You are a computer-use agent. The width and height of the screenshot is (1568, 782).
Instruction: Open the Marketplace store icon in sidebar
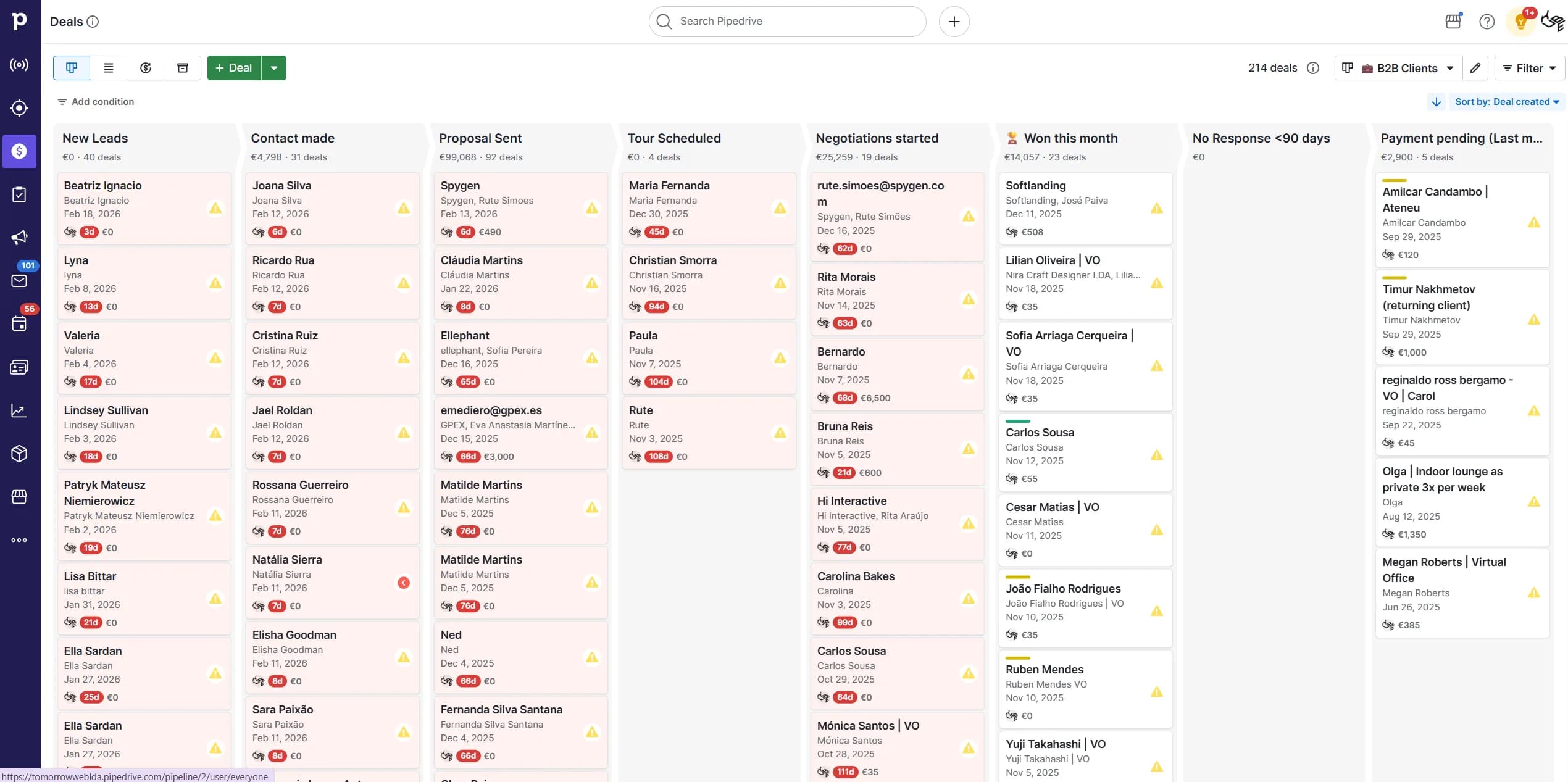20,497
